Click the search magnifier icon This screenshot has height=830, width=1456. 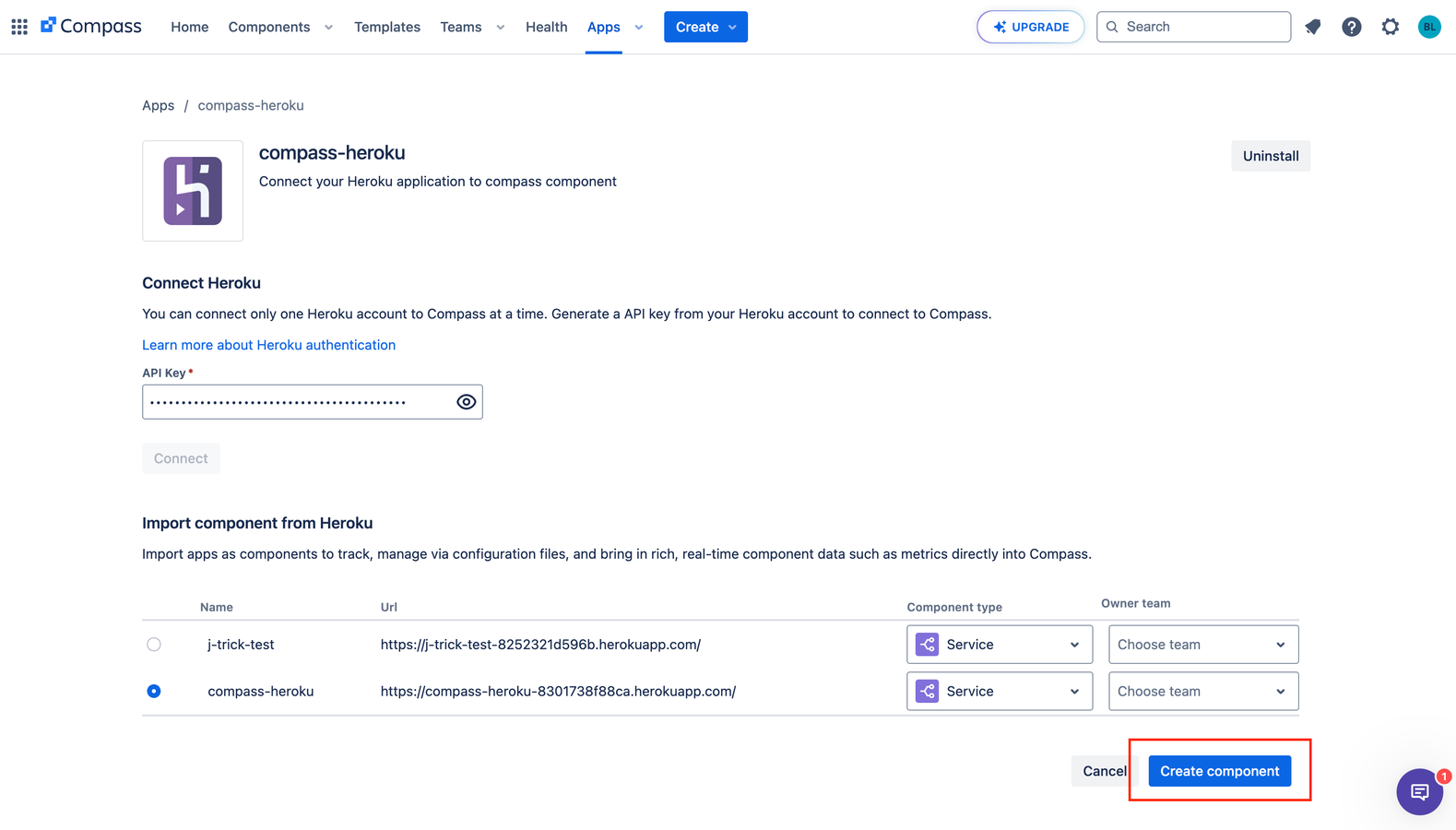[x=1112, y=27]
